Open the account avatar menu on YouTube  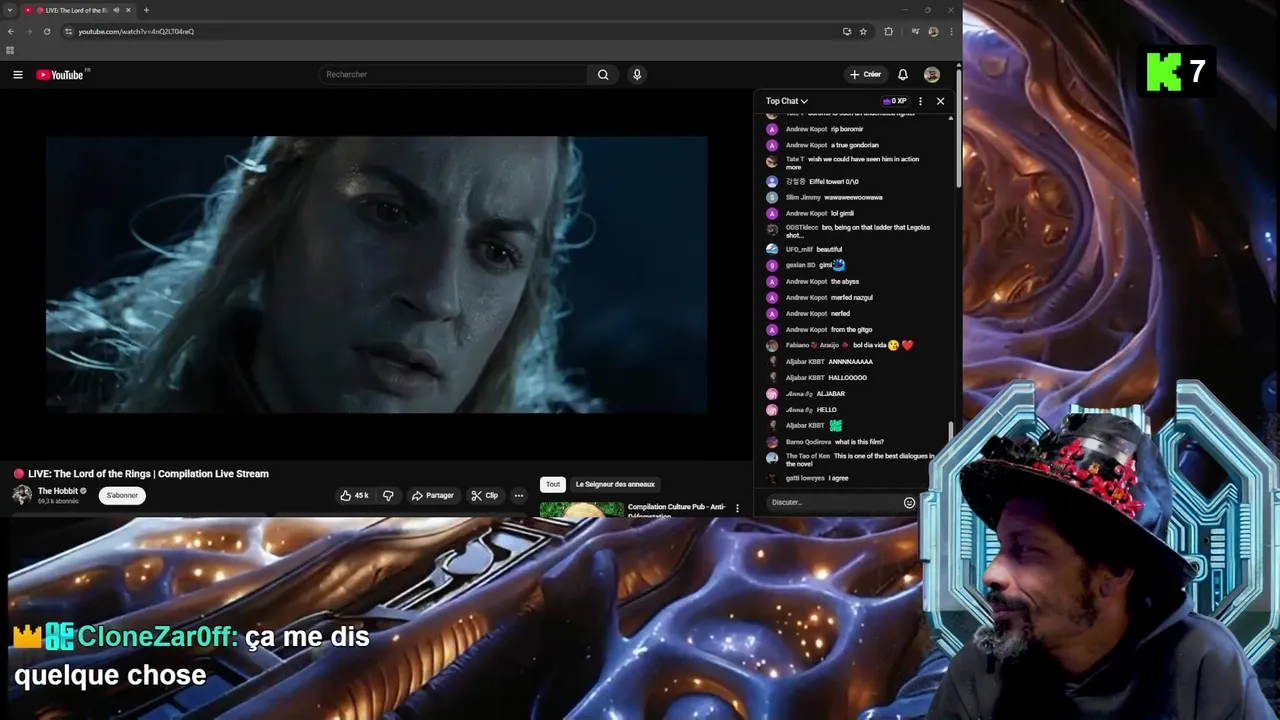pyautogui.click(x=932, y=75)
